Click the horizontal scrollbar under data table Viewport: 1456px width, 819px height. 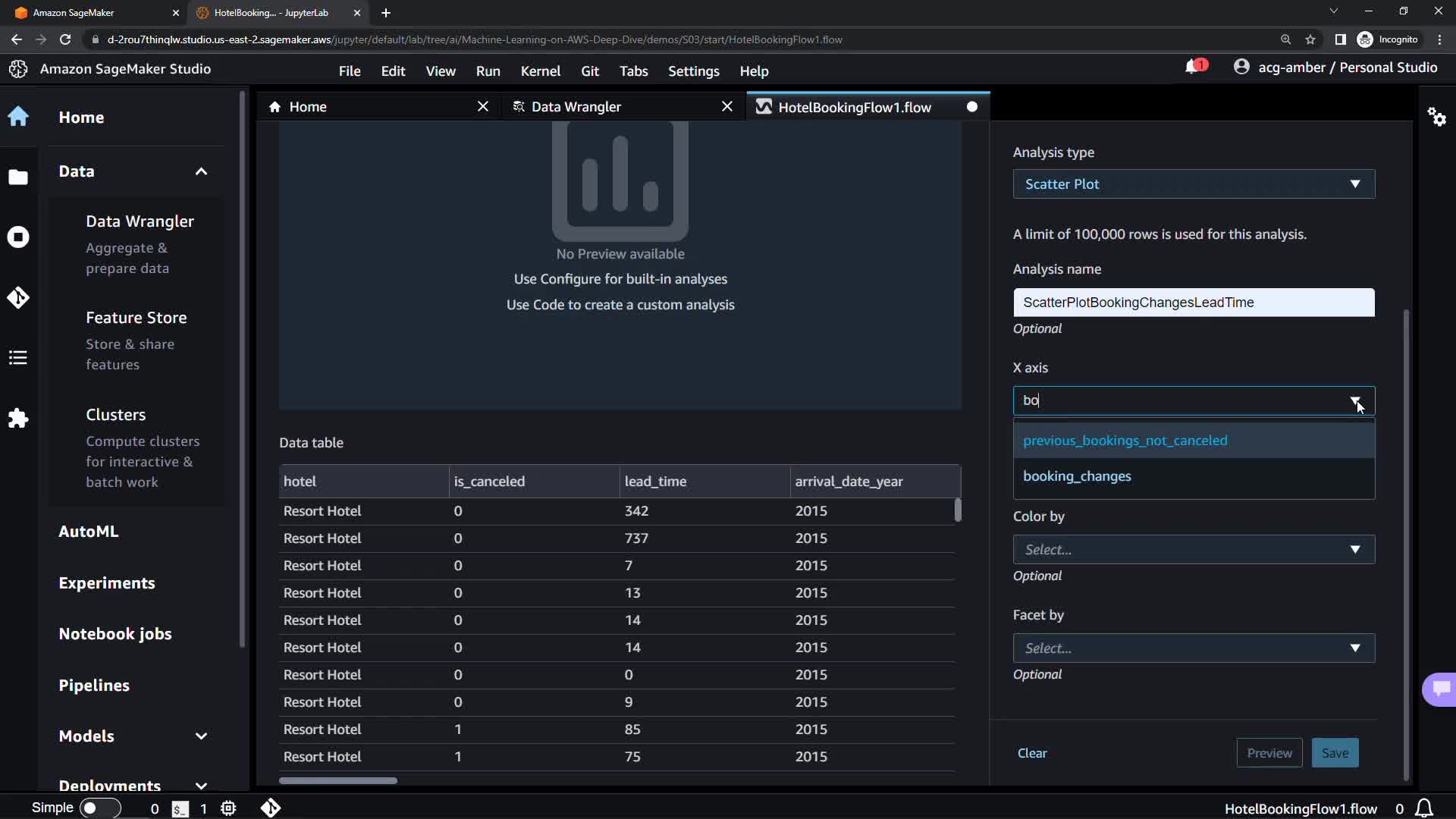click(338, 780)
